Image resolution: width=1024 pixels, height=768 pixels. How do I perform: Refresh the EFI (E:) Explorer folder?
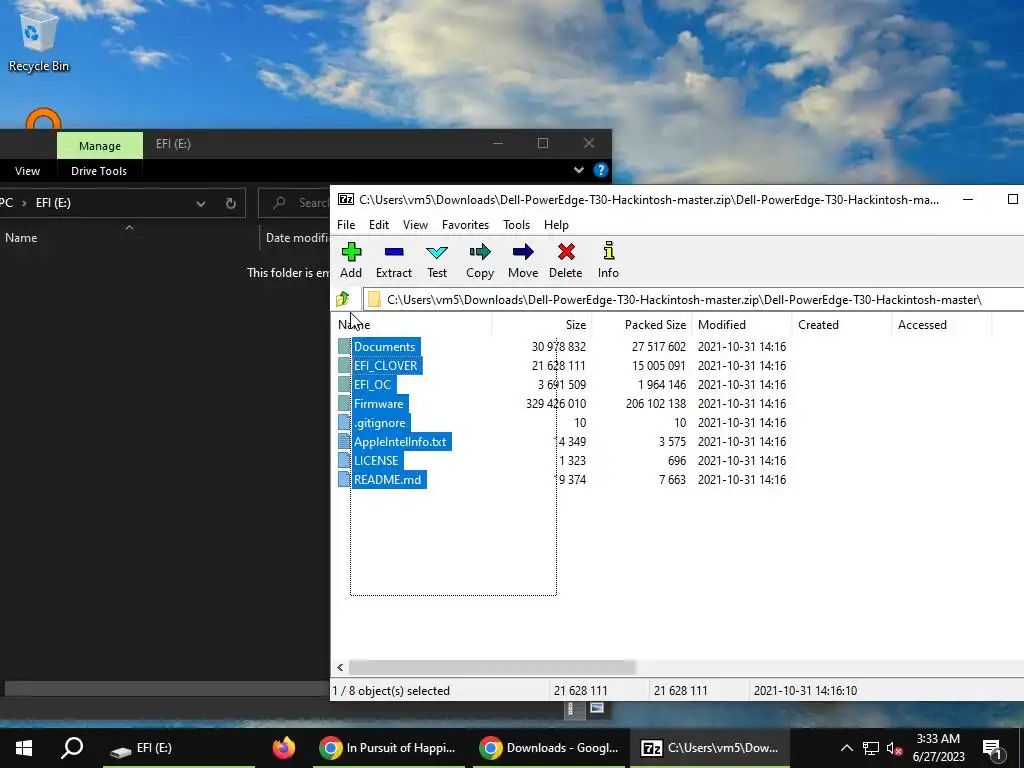pyautogui.click(x=231, y=203)
